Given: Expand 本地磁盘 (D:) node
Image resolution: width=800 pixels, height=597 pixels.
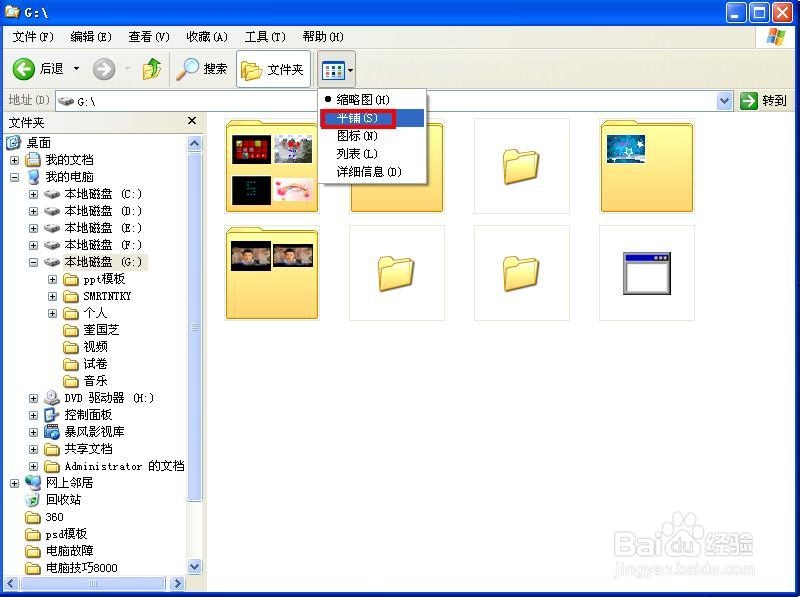Looking at the screenshot, I should tap(33, 211).
